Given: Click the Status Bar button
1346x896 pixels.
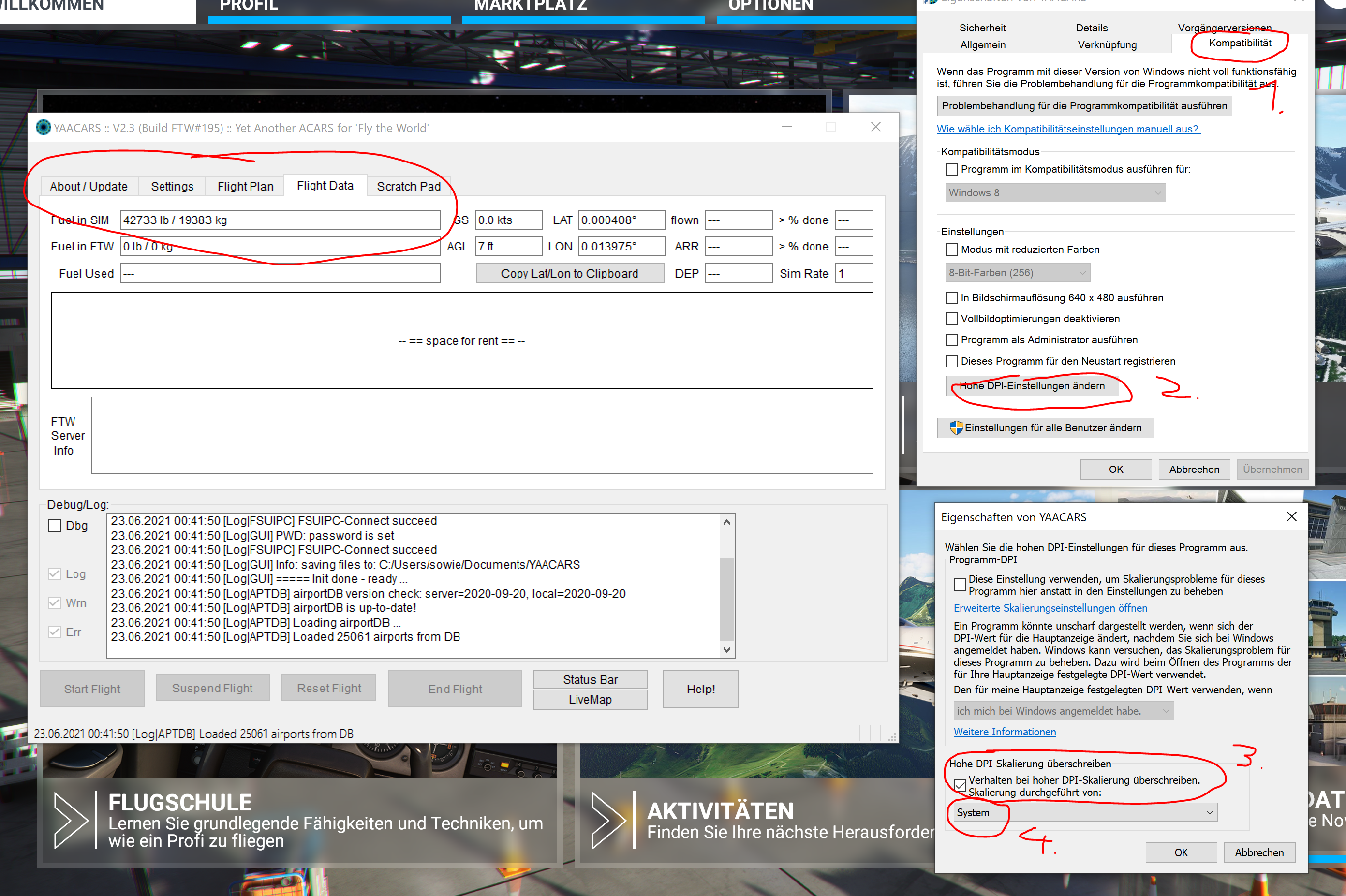Looking at the screenshot, I should point(591,679).
